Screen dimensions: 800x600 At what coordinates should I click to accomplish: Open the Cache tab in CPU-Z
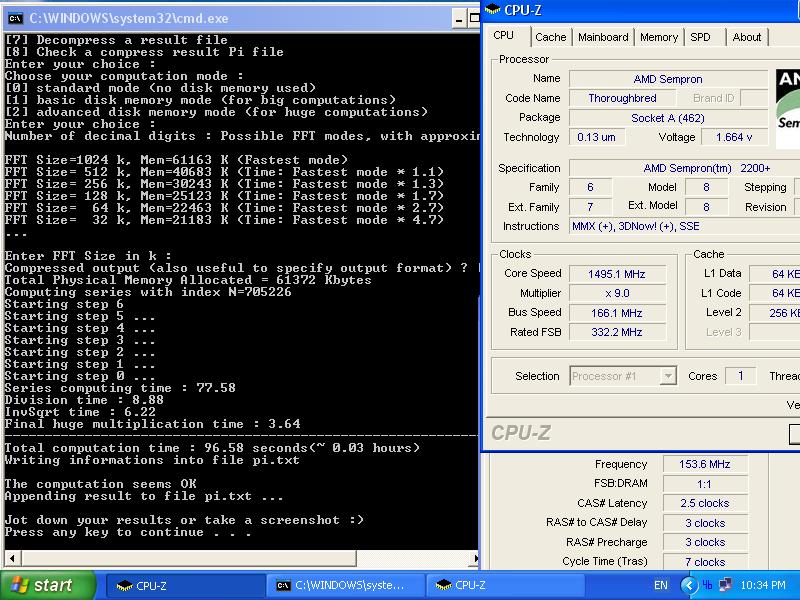click(551, 37)
